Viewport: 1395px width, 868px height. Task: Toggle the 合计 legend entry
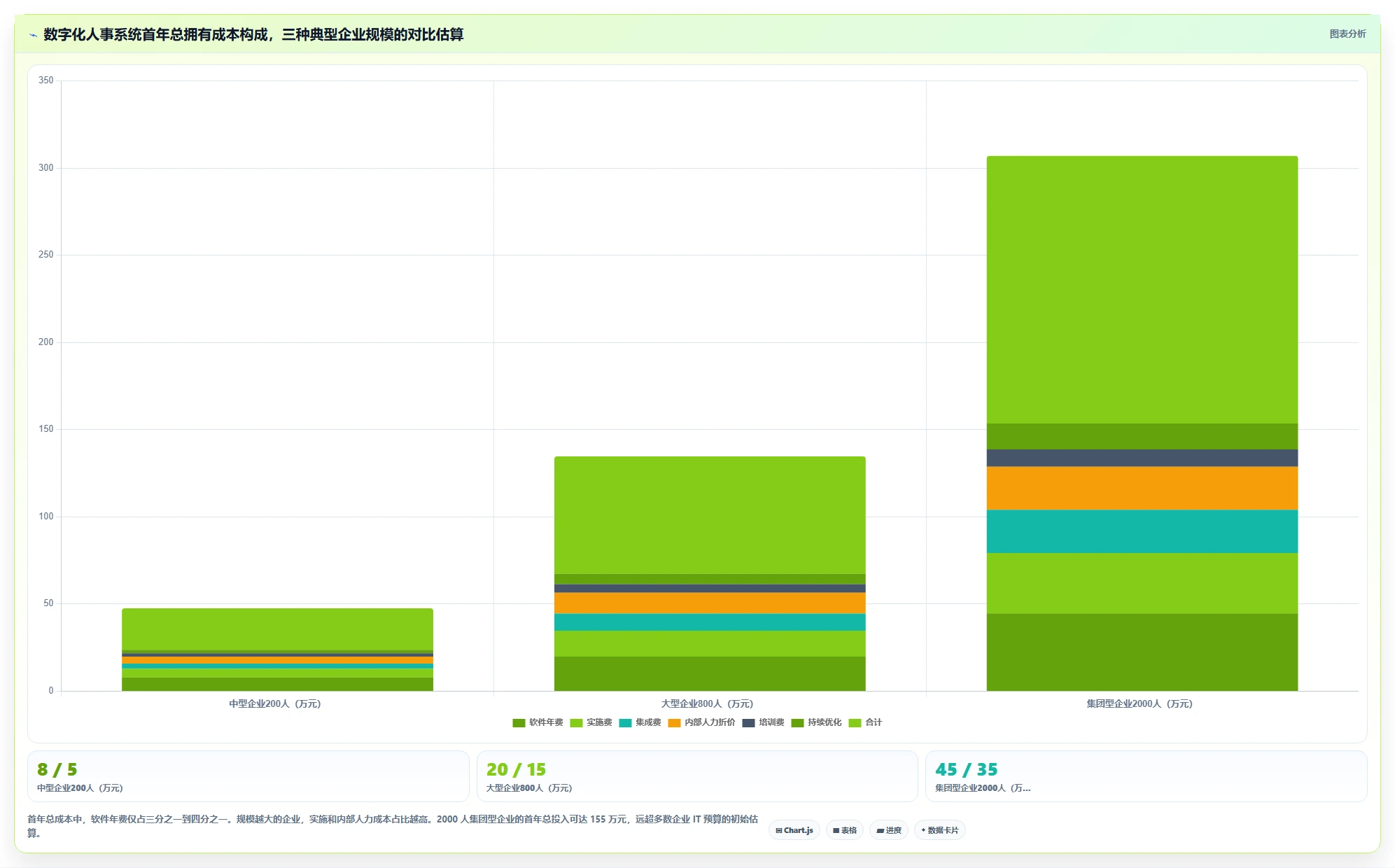tap(865, 722)
